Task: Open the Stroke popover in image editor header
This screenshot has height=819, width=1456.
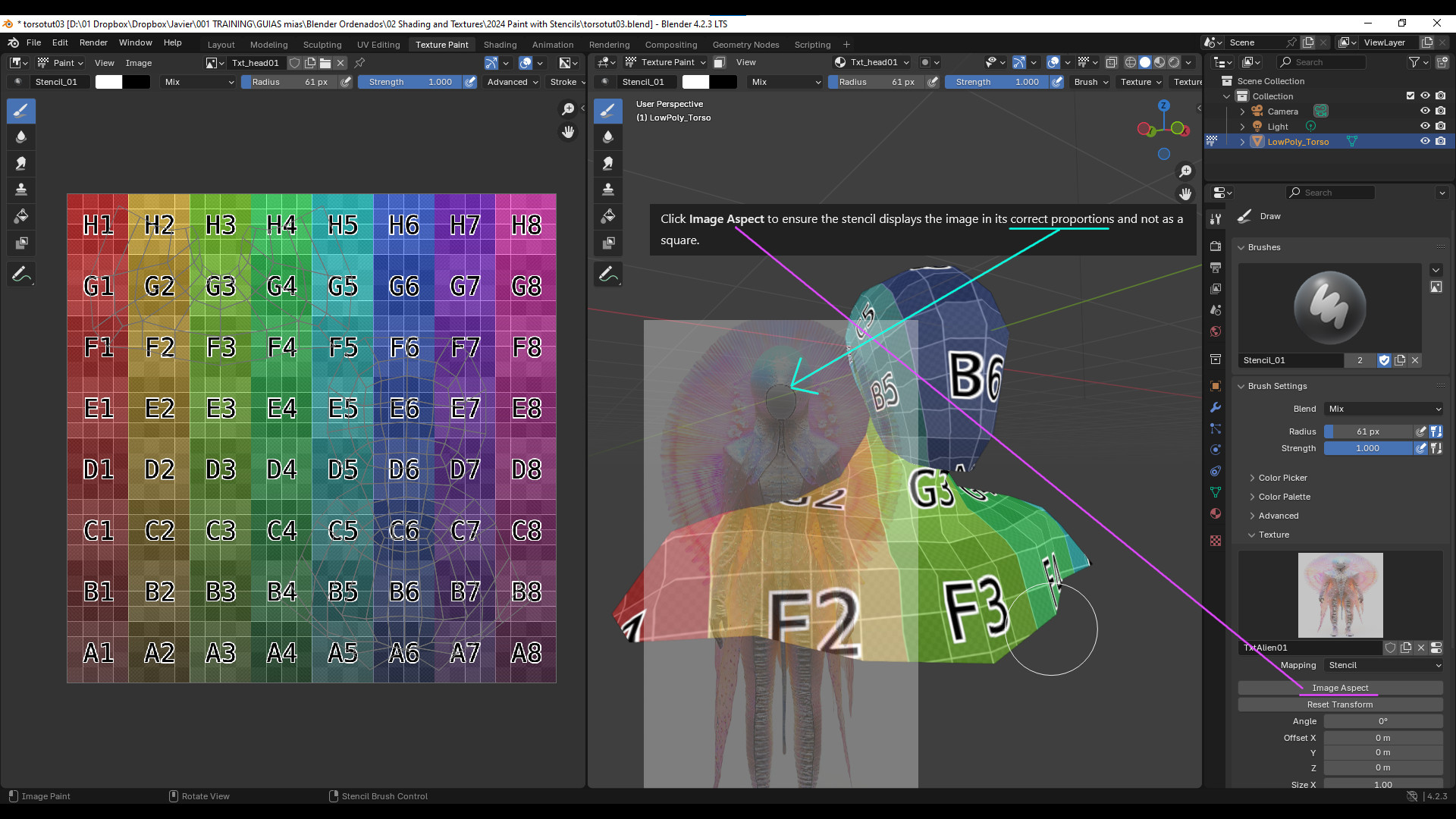Action: [567, 82]
